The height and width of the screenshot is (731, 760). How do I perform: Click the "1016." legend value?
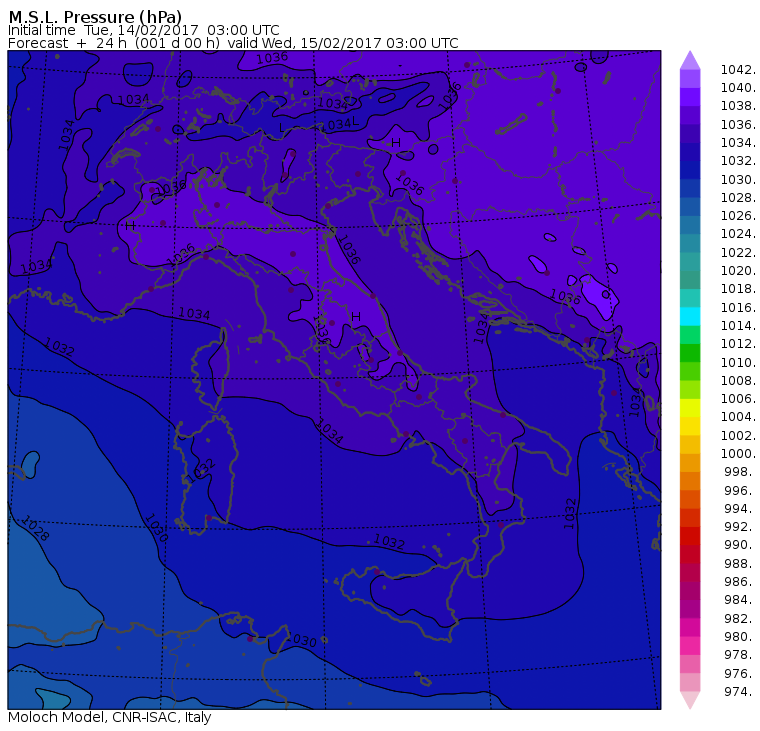738,308
